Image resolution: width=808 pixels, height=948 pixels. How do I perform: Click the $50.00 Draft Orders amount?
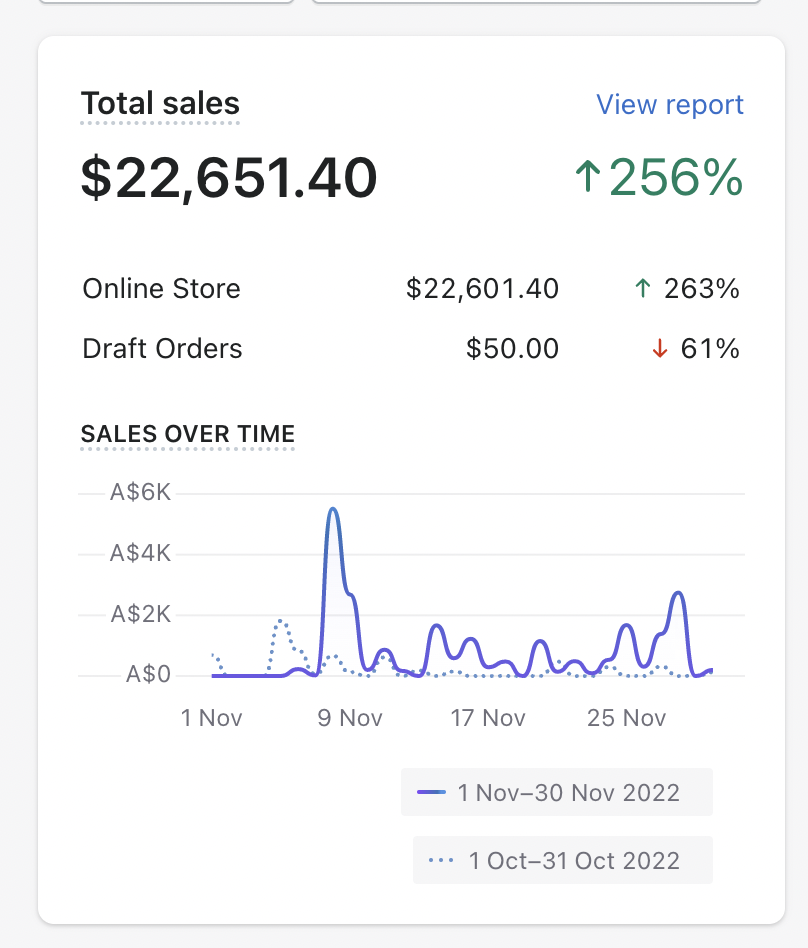(x=512, y=349)
